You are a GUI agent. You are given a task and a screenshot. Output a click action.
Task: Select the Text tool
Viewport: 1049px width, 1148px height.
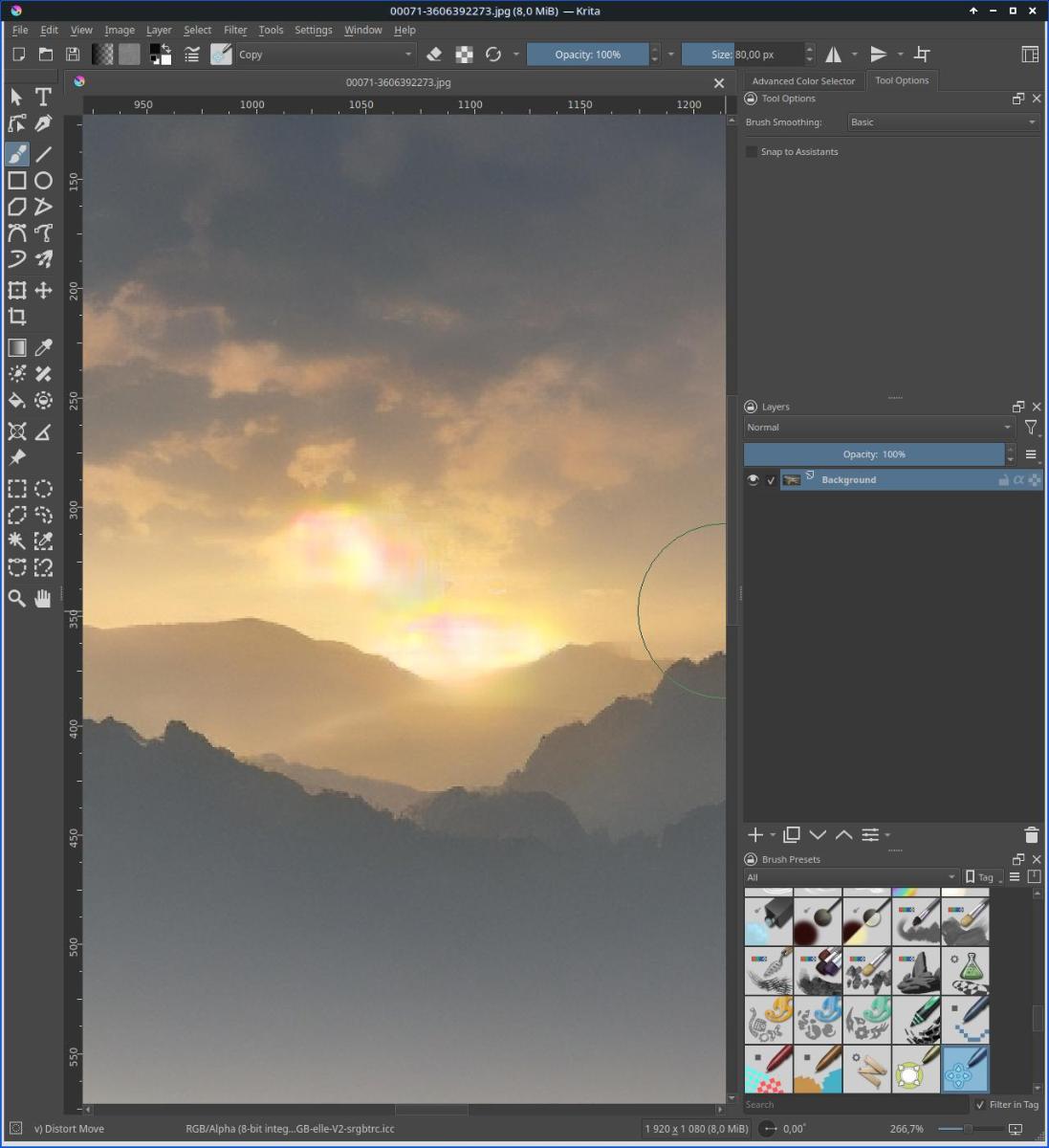click(43, 97)
